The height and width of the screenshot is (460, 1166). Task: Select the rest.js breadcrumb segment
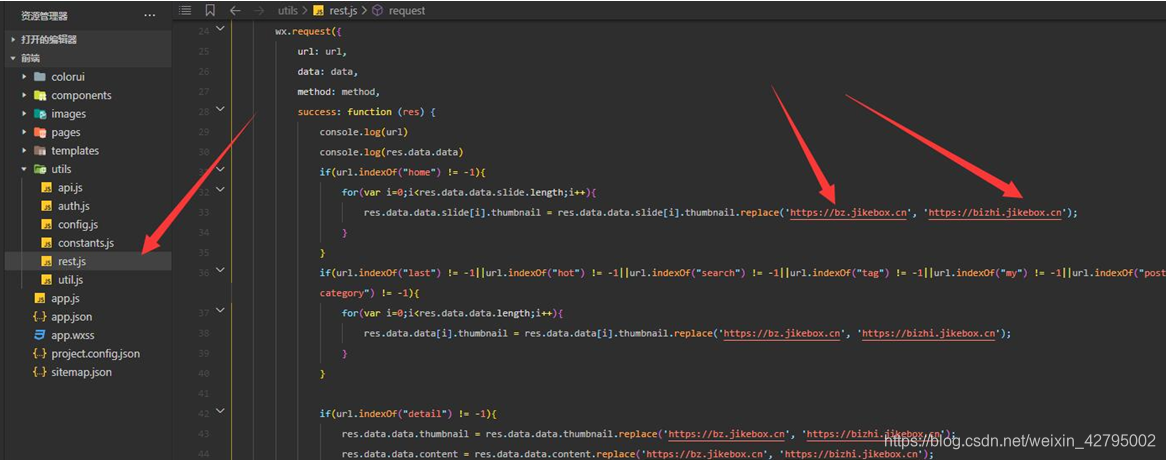(x=344, y=10)
